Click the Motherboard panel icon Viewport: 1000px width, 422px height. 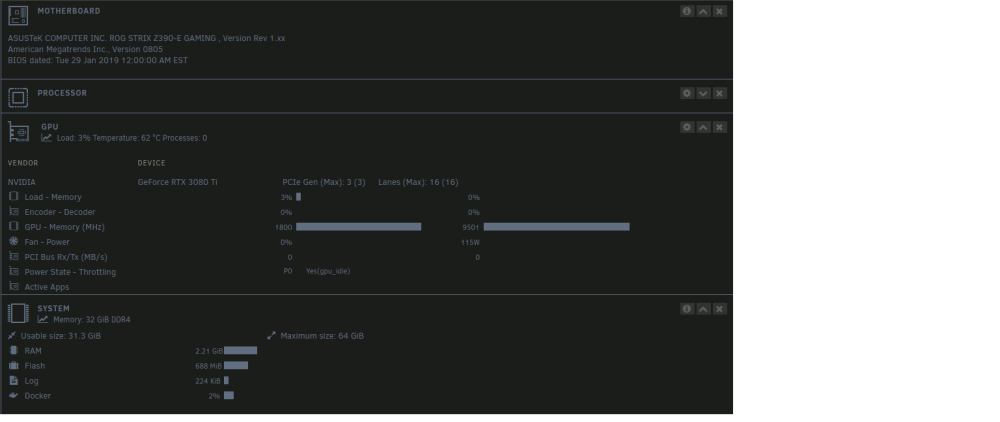coord(18,15)
